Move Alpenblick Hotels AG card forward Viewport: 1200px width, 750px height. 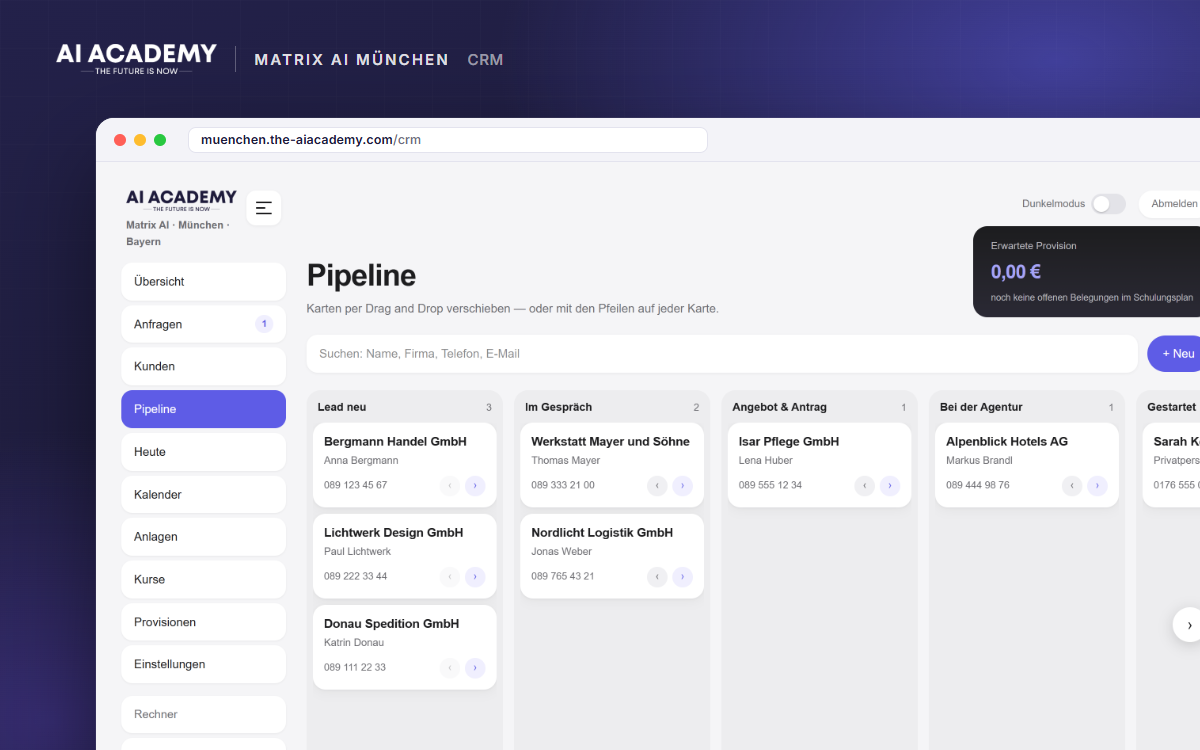coord(1097,486)
